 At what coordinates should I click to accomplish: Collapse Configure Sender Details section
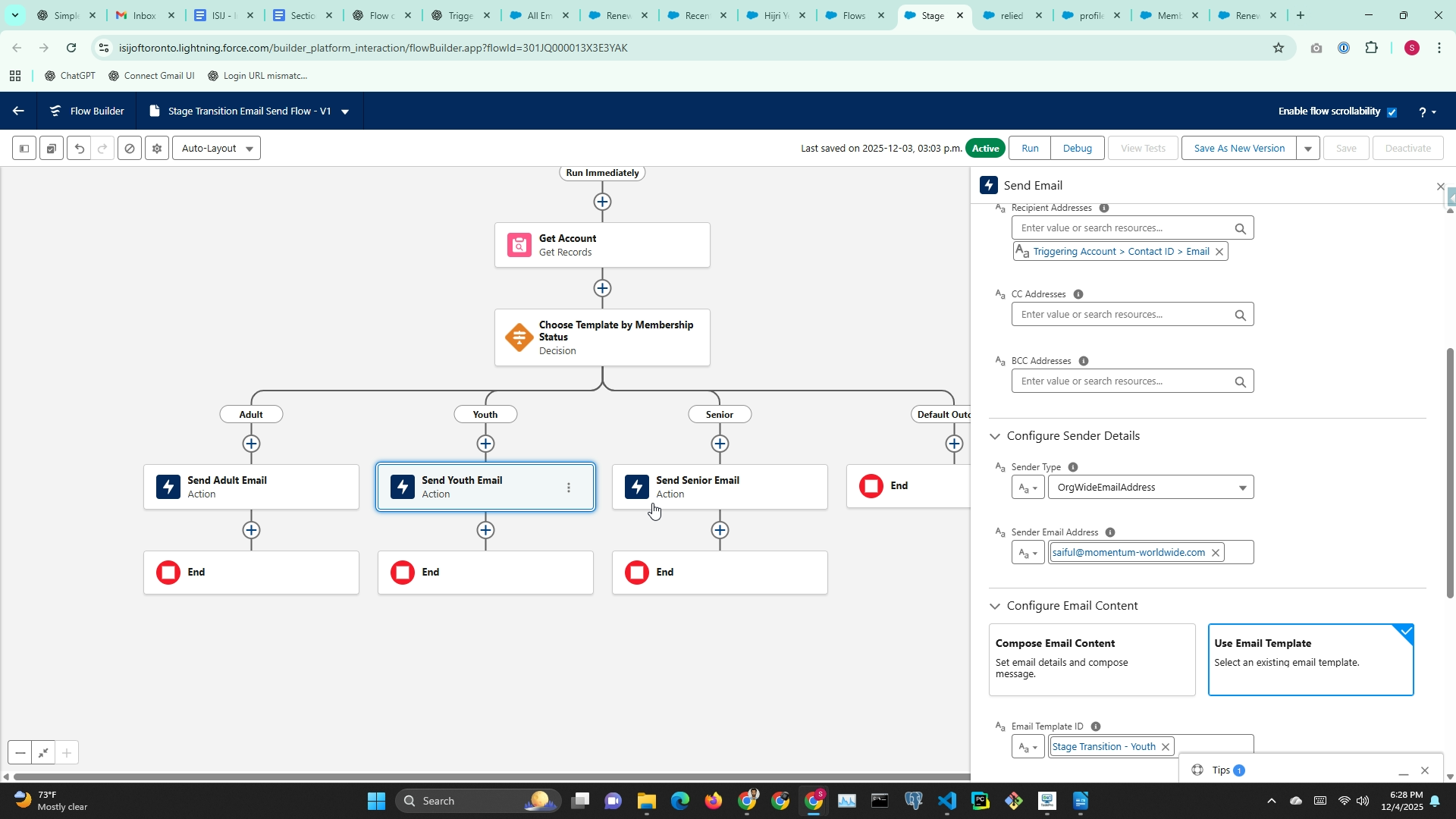click(995, 436)
